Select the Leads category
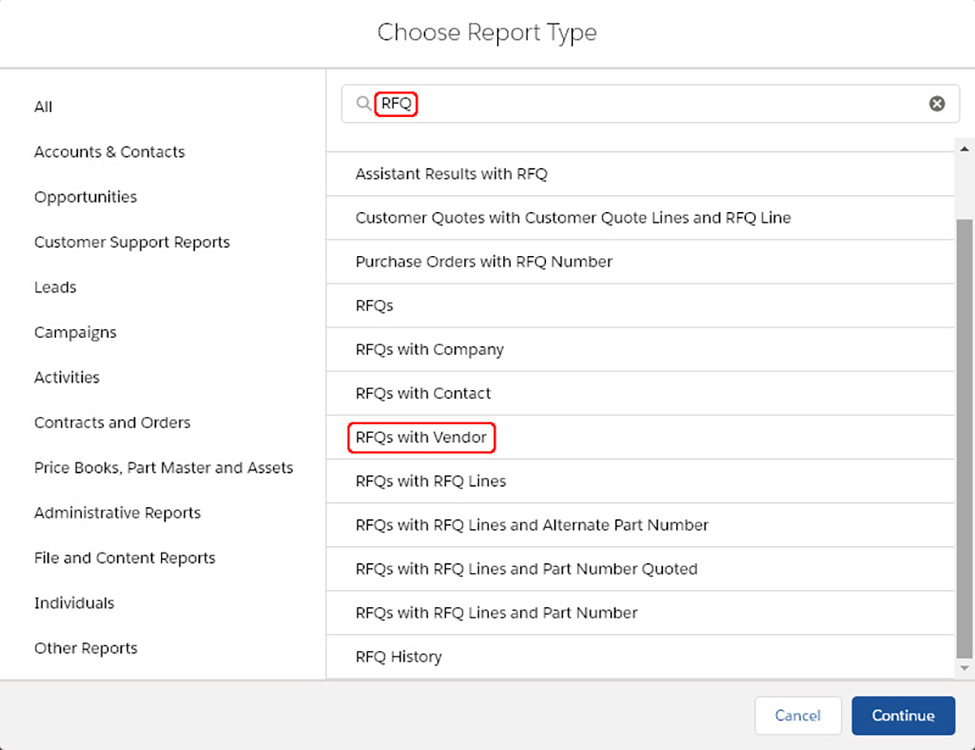The width and height of the screenshot is (975, 750). click(x=55, y=287)
